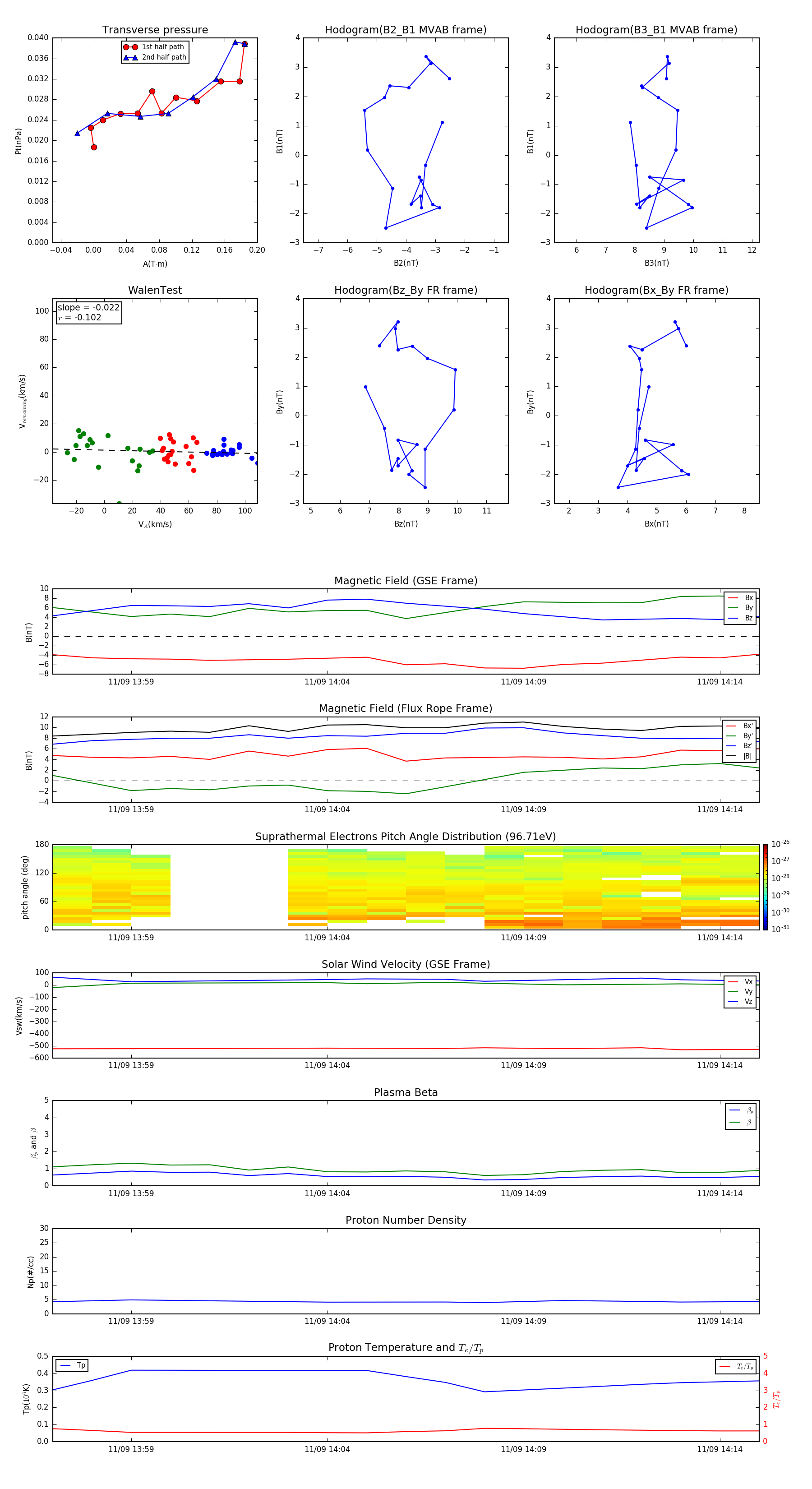Click the 'Bx(nT)' x-axis label
812x1489 pixels.
[656, 524]
